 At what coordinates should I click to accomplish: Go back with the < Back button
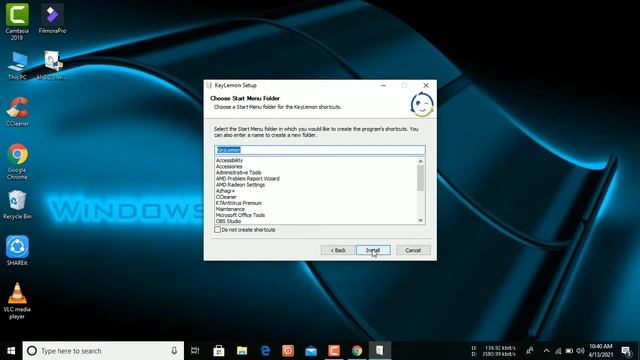point(338,250)
